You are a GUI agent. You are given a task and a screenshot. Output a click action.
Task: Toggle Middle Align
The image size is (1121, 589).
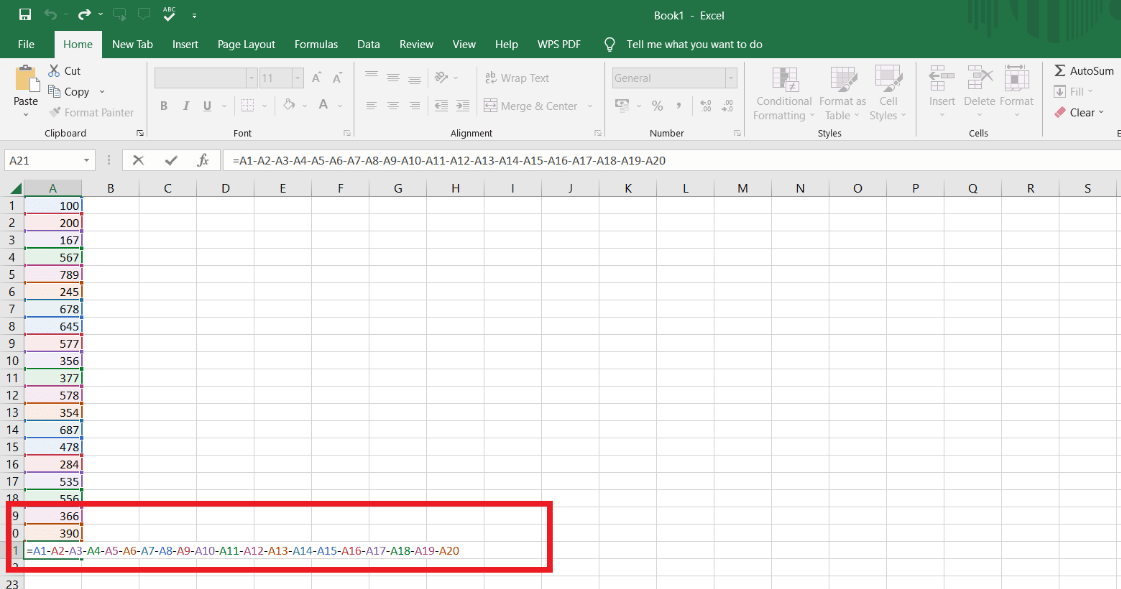[392, 77]
